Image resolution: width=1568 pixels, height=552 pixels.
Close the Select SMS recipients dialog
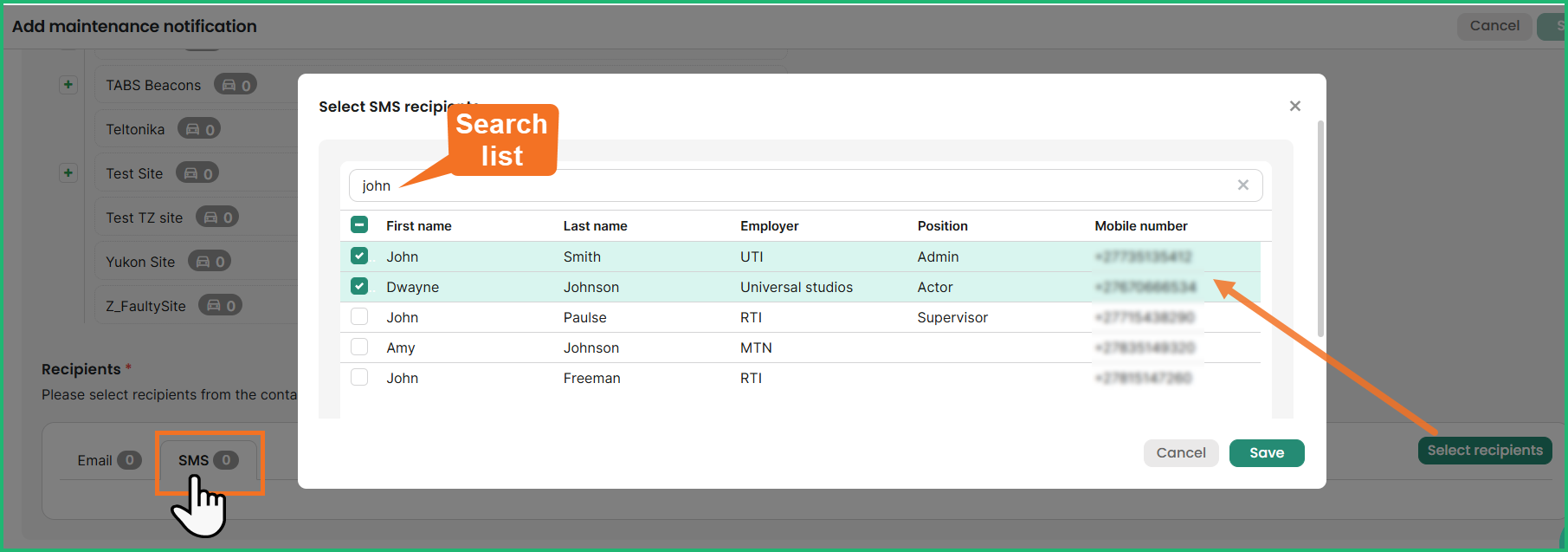click(x=1294, y=106)
